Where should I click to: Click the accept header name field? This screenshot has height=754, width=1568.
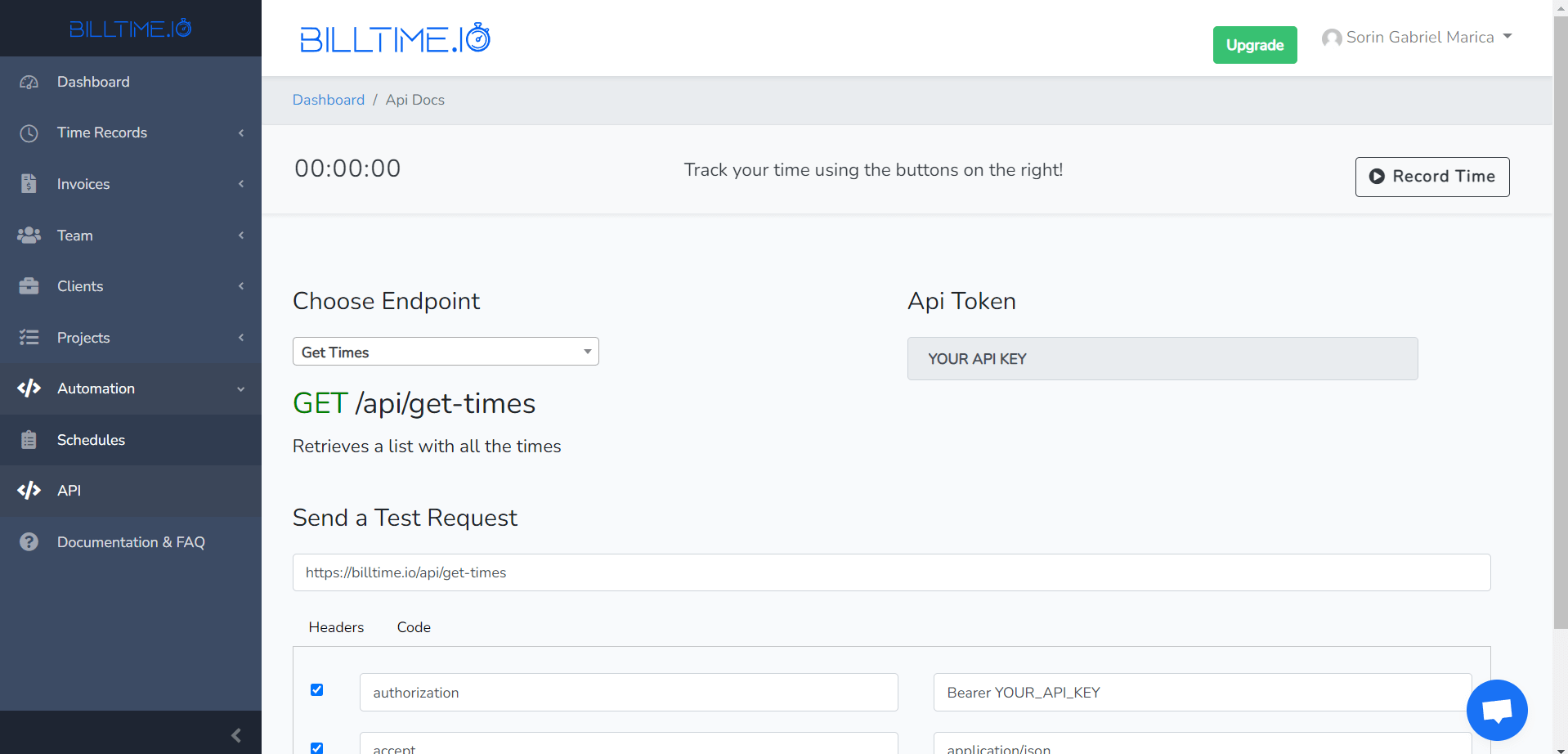click(x=629, y=743)
